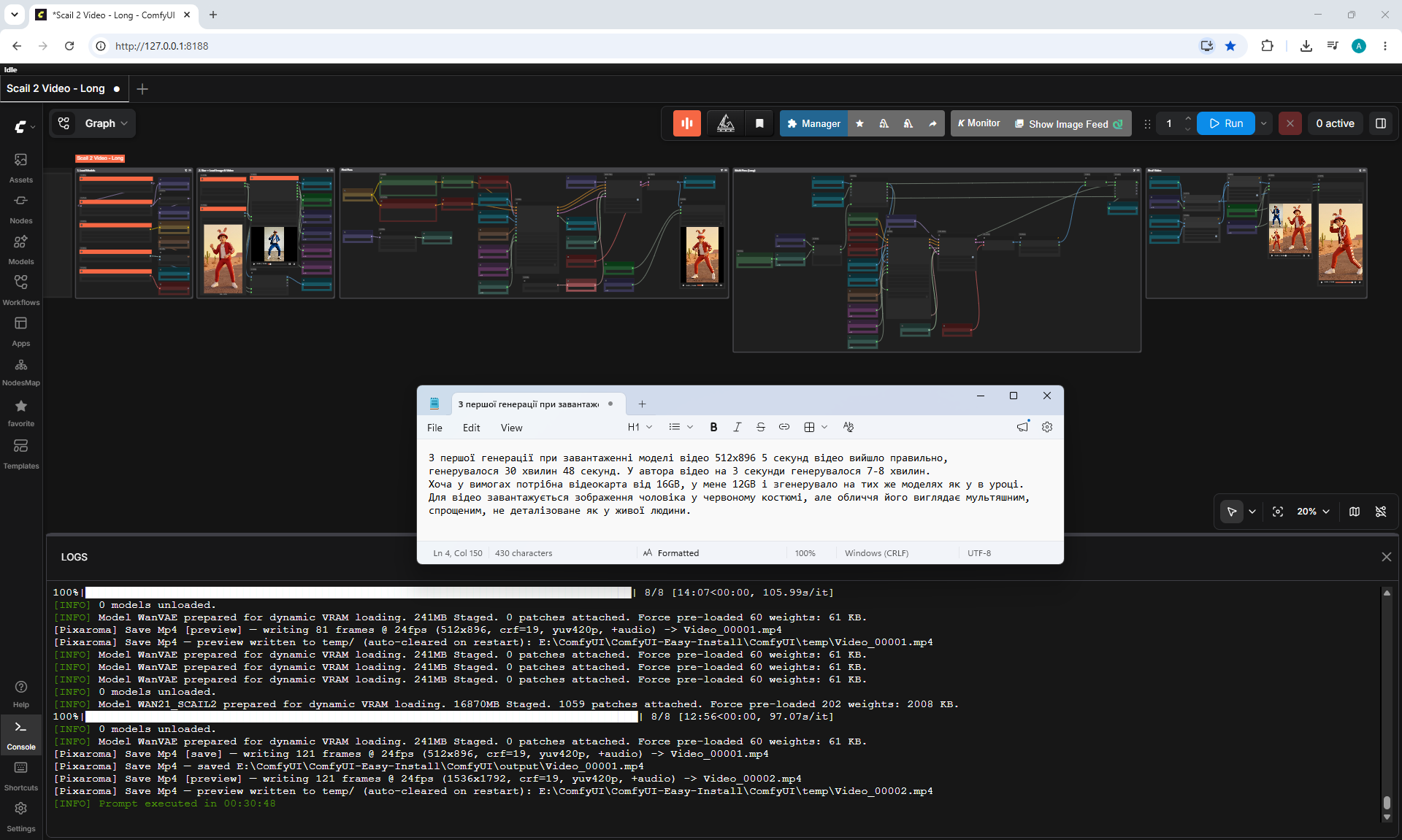Clear formatting in Notepad
This screenshot has width=1402, height=840.
(x=849, y=427)
